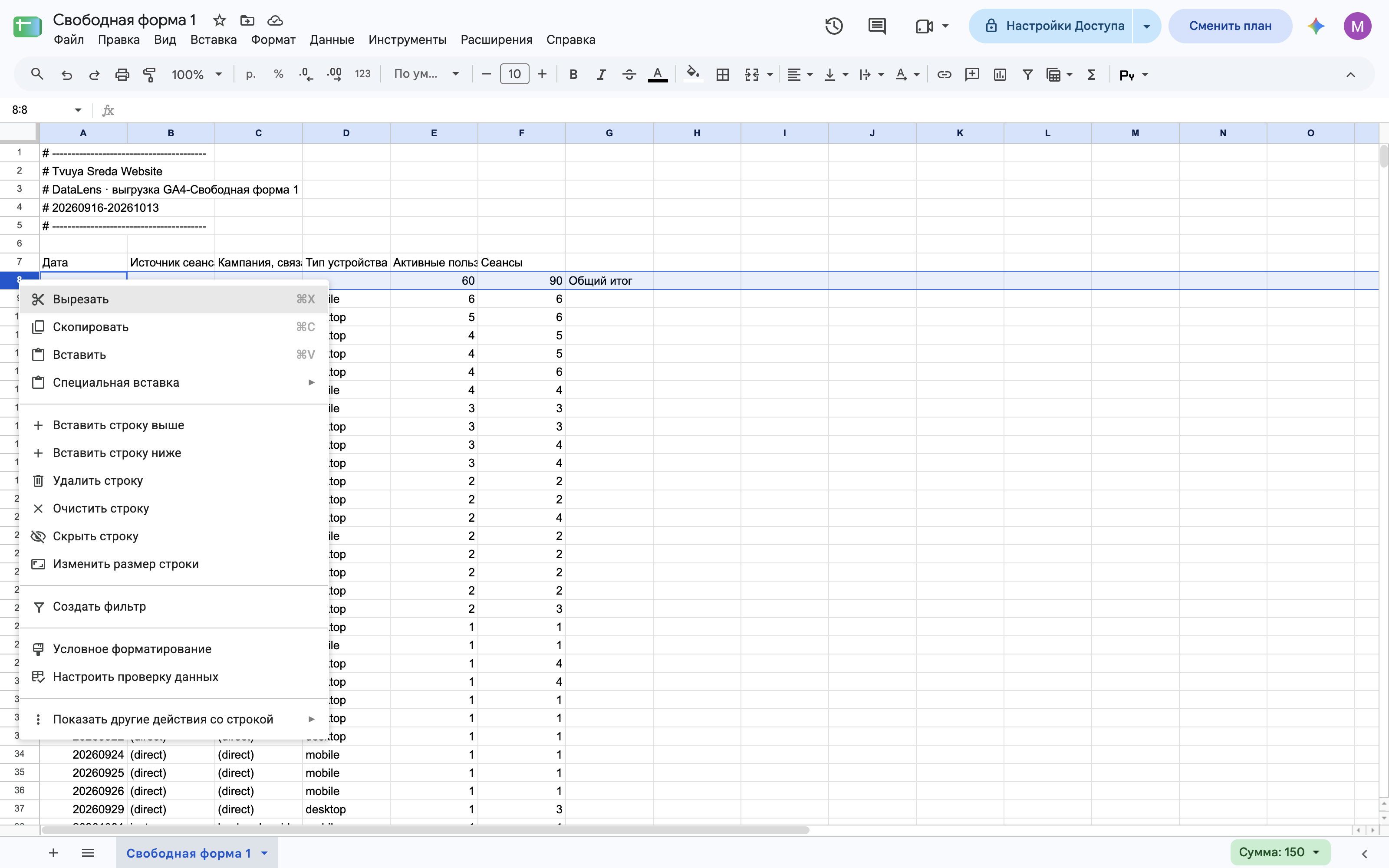
Task: Open the zoom 100% dropdown
Action: point(196,75)
